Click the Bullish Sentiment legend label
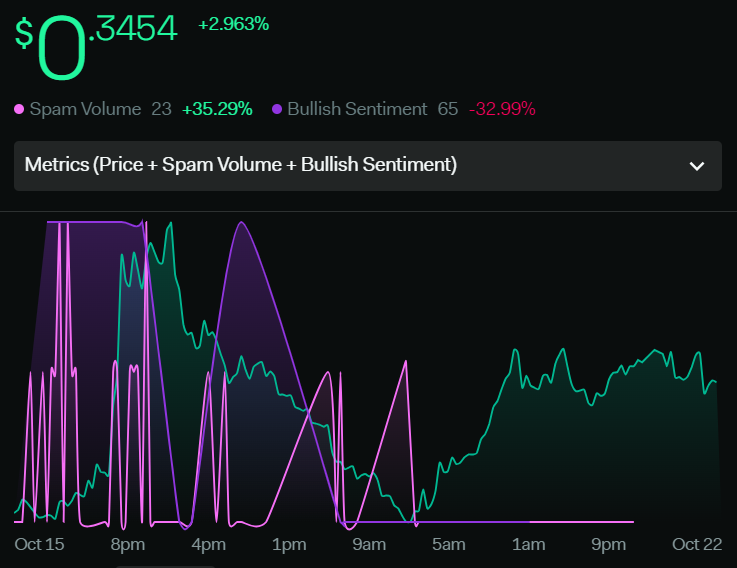This screenshot has width=737, height=568. pos(357,109)
